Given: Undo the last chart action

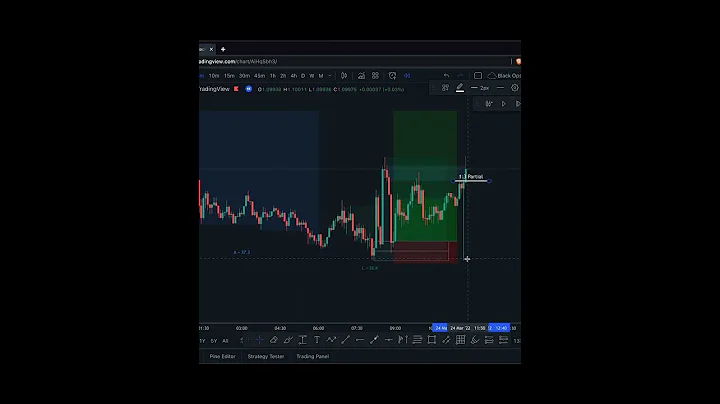Looking at the screenshot, I should pos(446,76).
